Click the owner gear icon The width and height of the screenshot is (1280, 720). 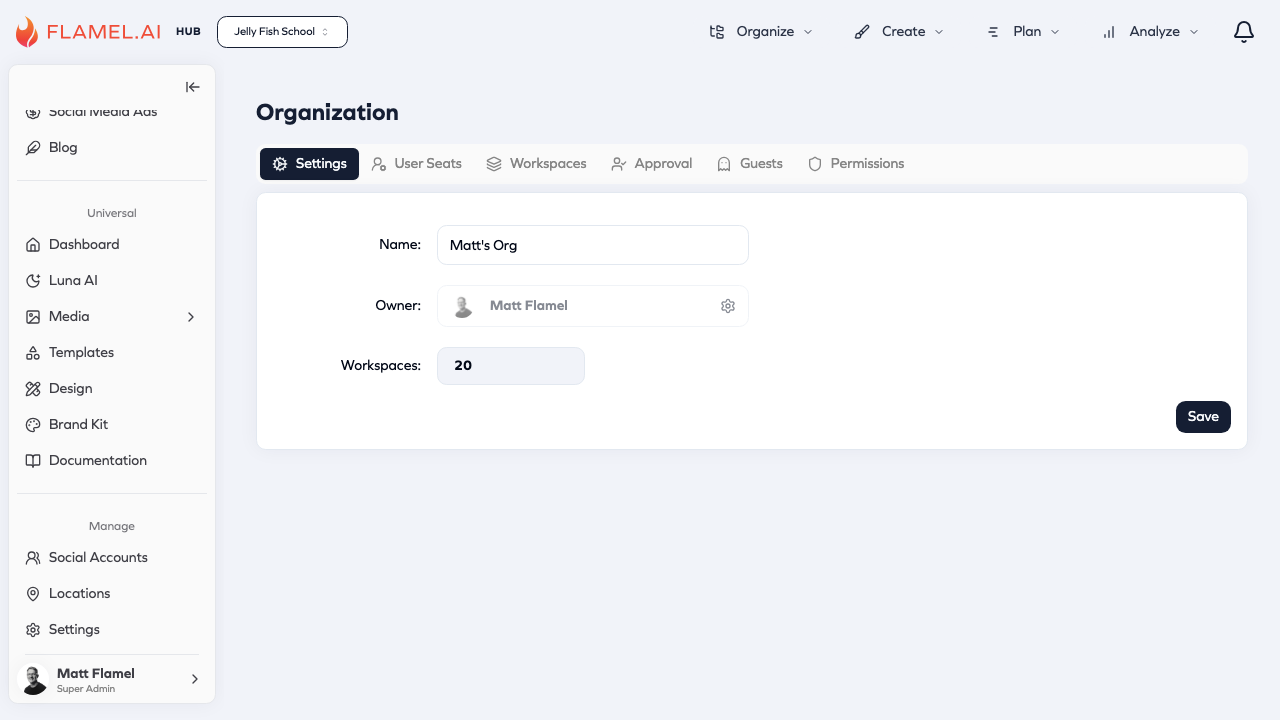coord(728,306)
